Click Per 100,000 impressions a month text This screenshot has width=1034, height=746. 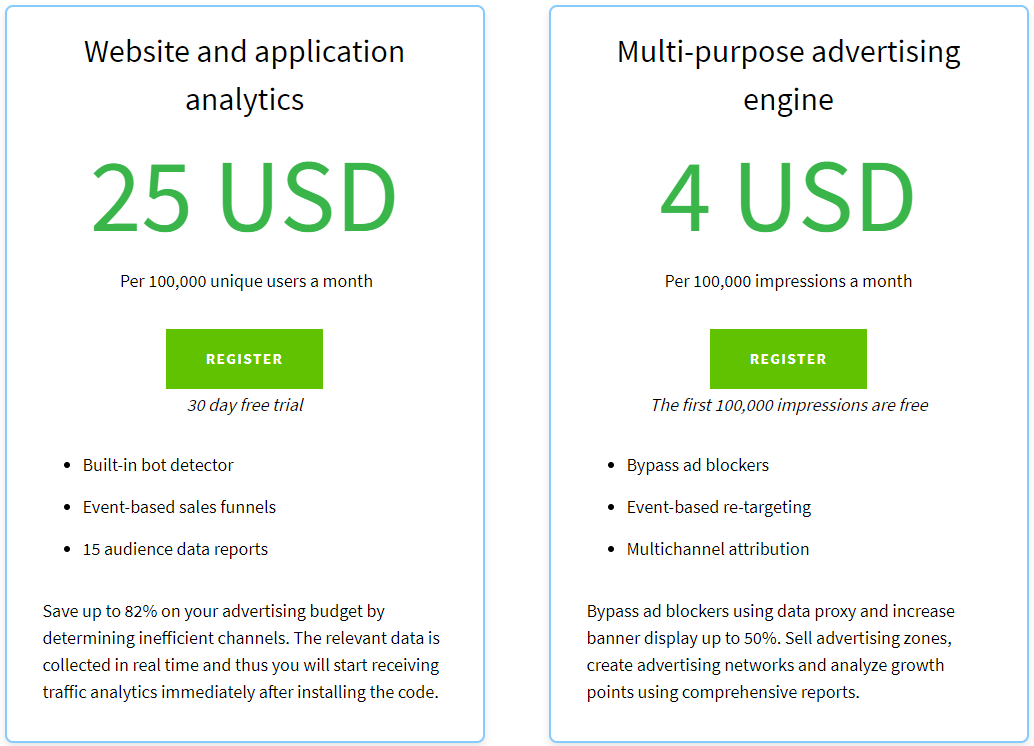pyautogui.click(x=789, y=281)
